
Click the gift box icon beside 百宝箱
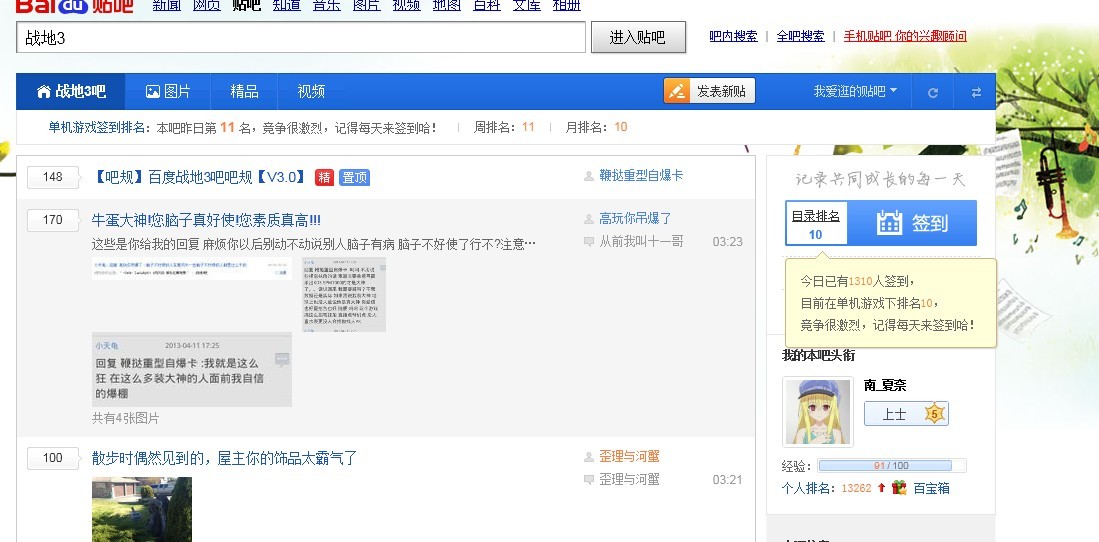coord(899,487)
